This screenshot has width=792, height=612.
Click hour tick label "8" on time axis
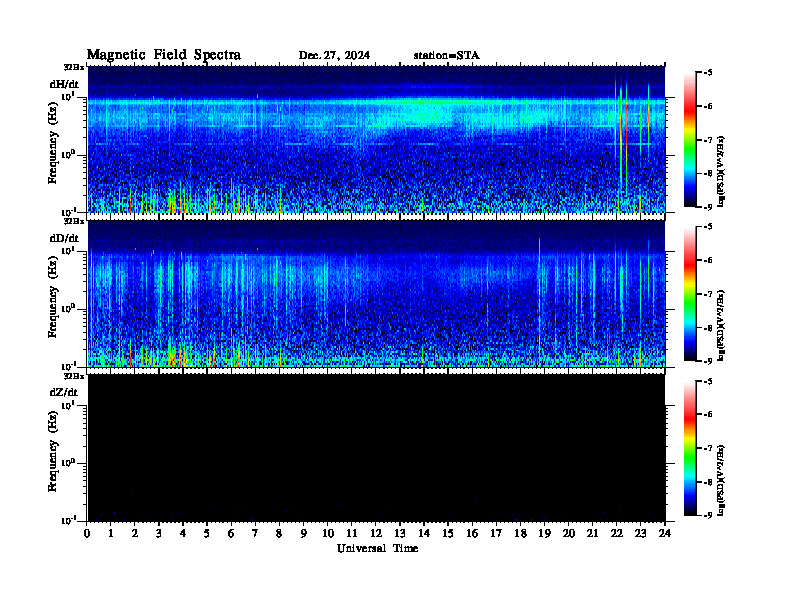click(279, 533)
